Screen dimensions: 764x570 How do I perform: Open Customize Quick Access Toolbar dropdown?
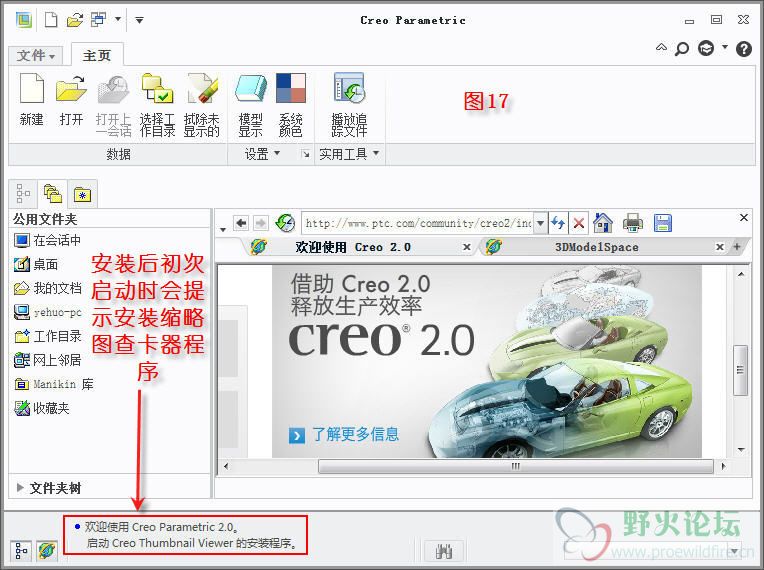(139, 20)
